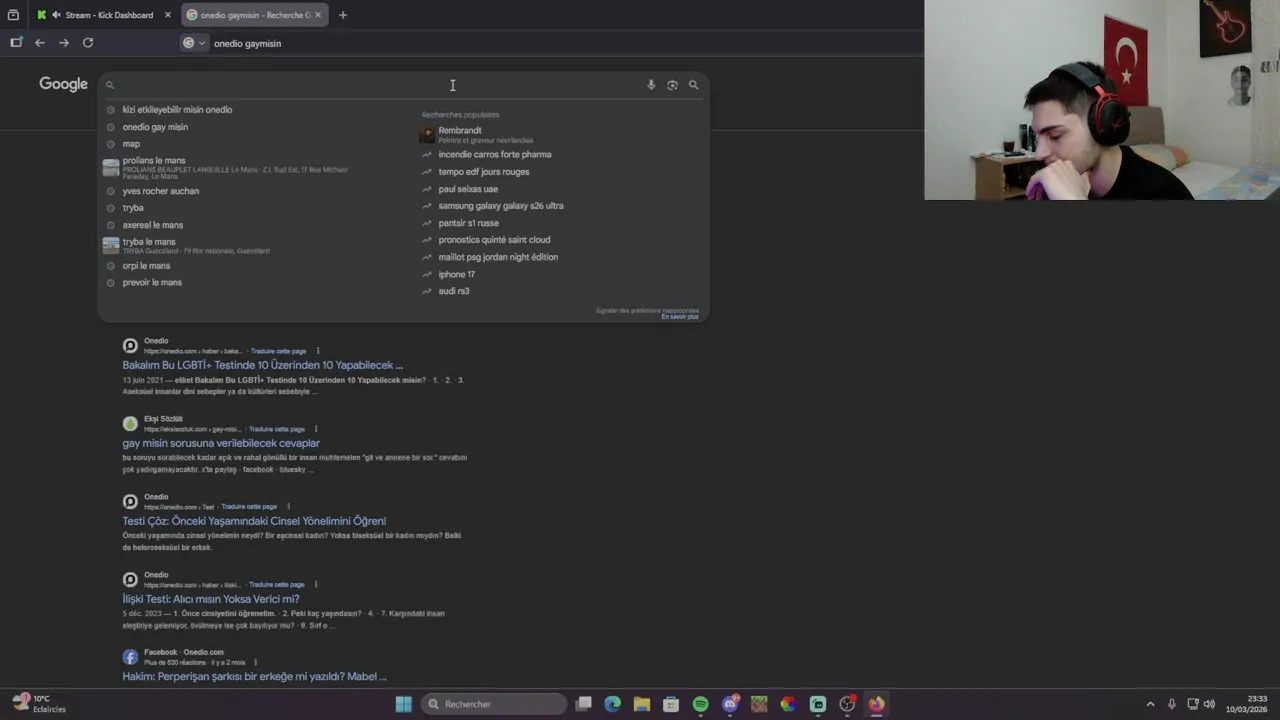Open Microsoft Store from taskbar
This screenshot has width=1280, height=720.
(671, 704)
